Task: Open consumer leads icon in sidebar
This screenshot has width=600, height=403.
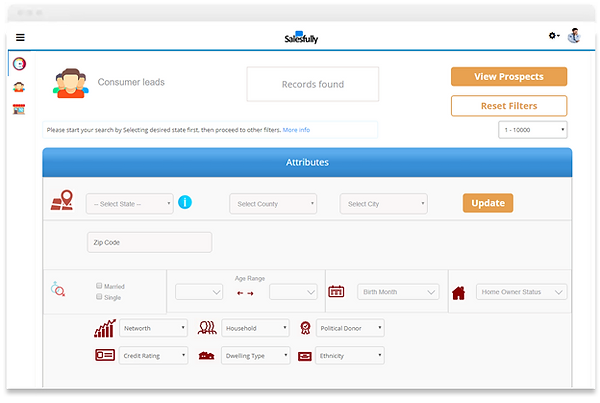Action: [19, 87]
